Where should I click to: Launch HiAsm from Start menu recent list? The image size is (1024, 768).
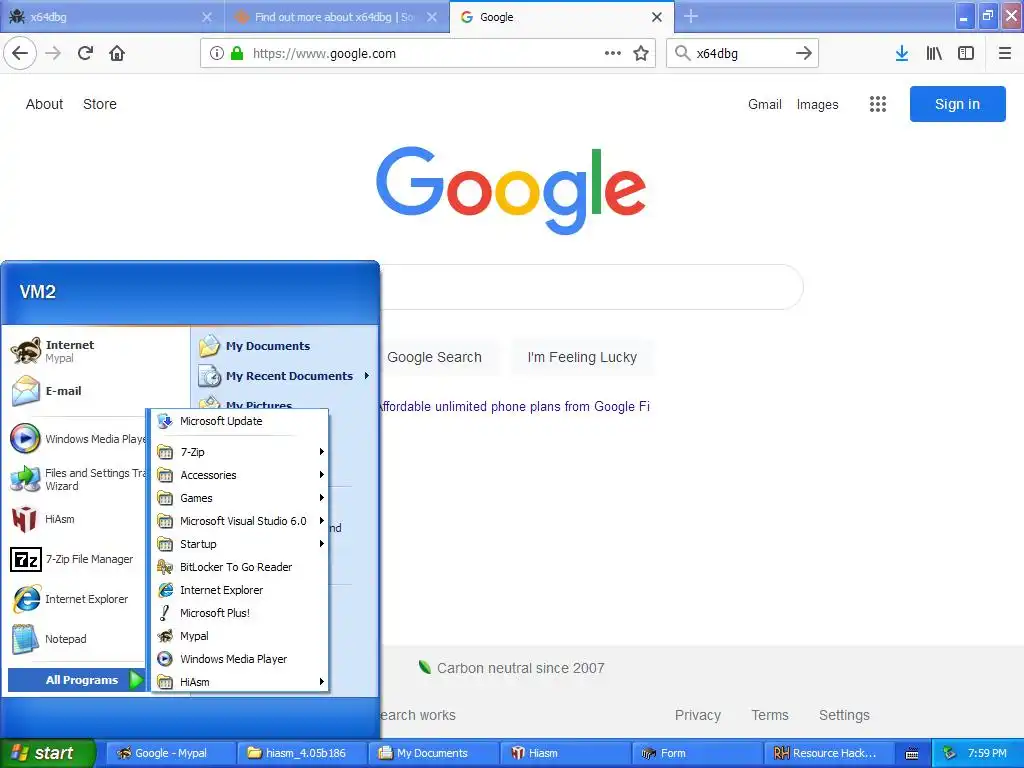pyautogui.click(x=77, y=520)
